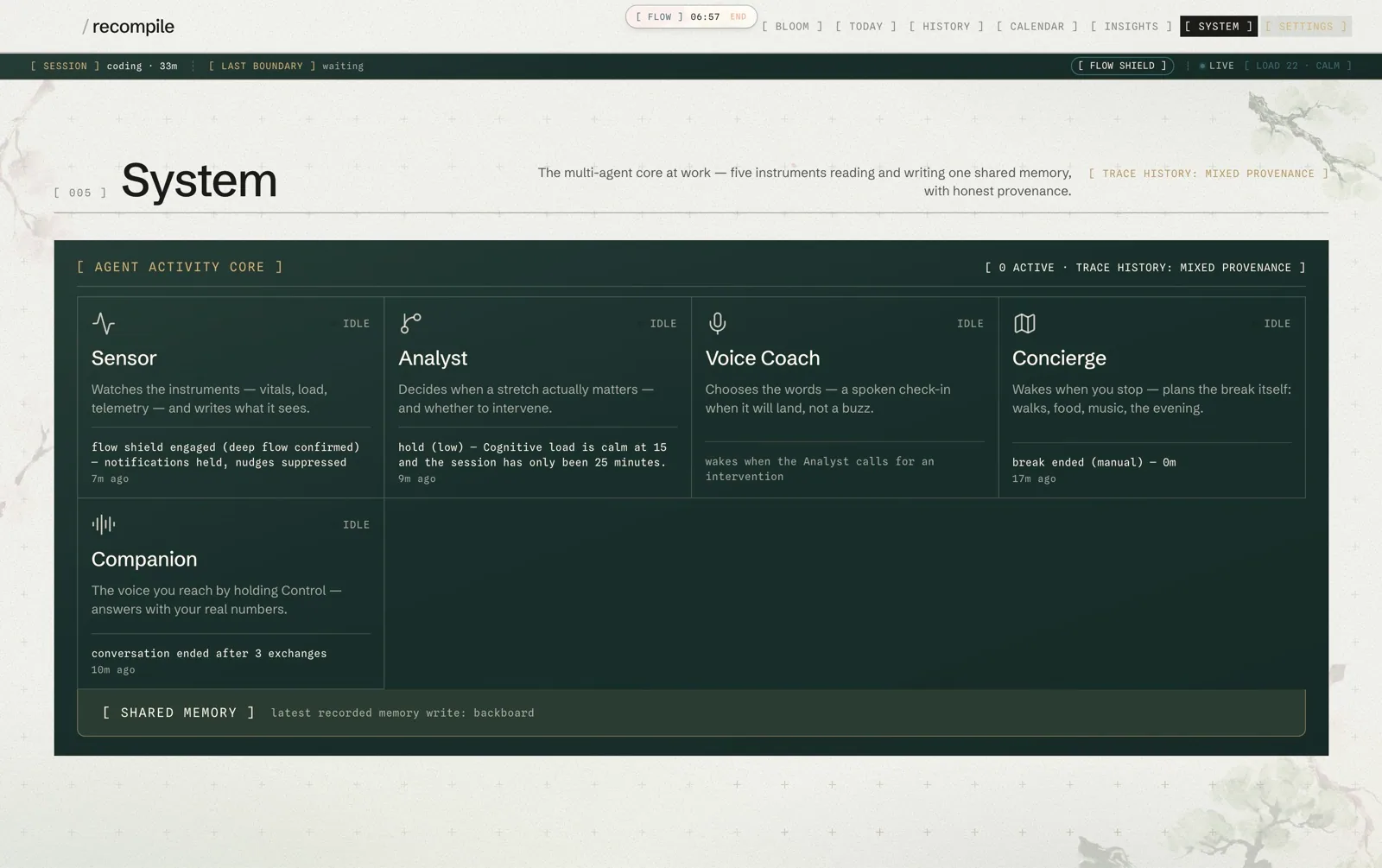The width and height of the screenshot is (1382, 868).
Task: Open the INSIGHTS tab
Action: (x=1131, y=27)
